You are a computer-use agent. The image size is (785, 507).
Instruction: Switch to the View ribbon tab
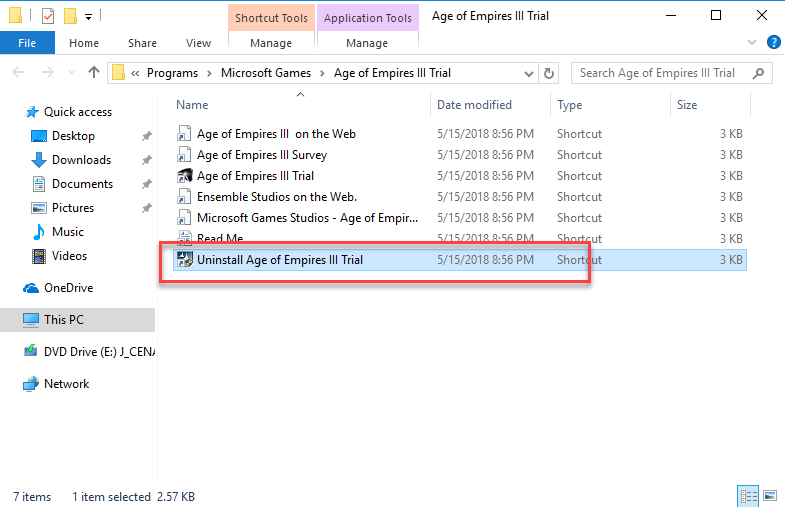pyautogui.click(x=198, y=43)
